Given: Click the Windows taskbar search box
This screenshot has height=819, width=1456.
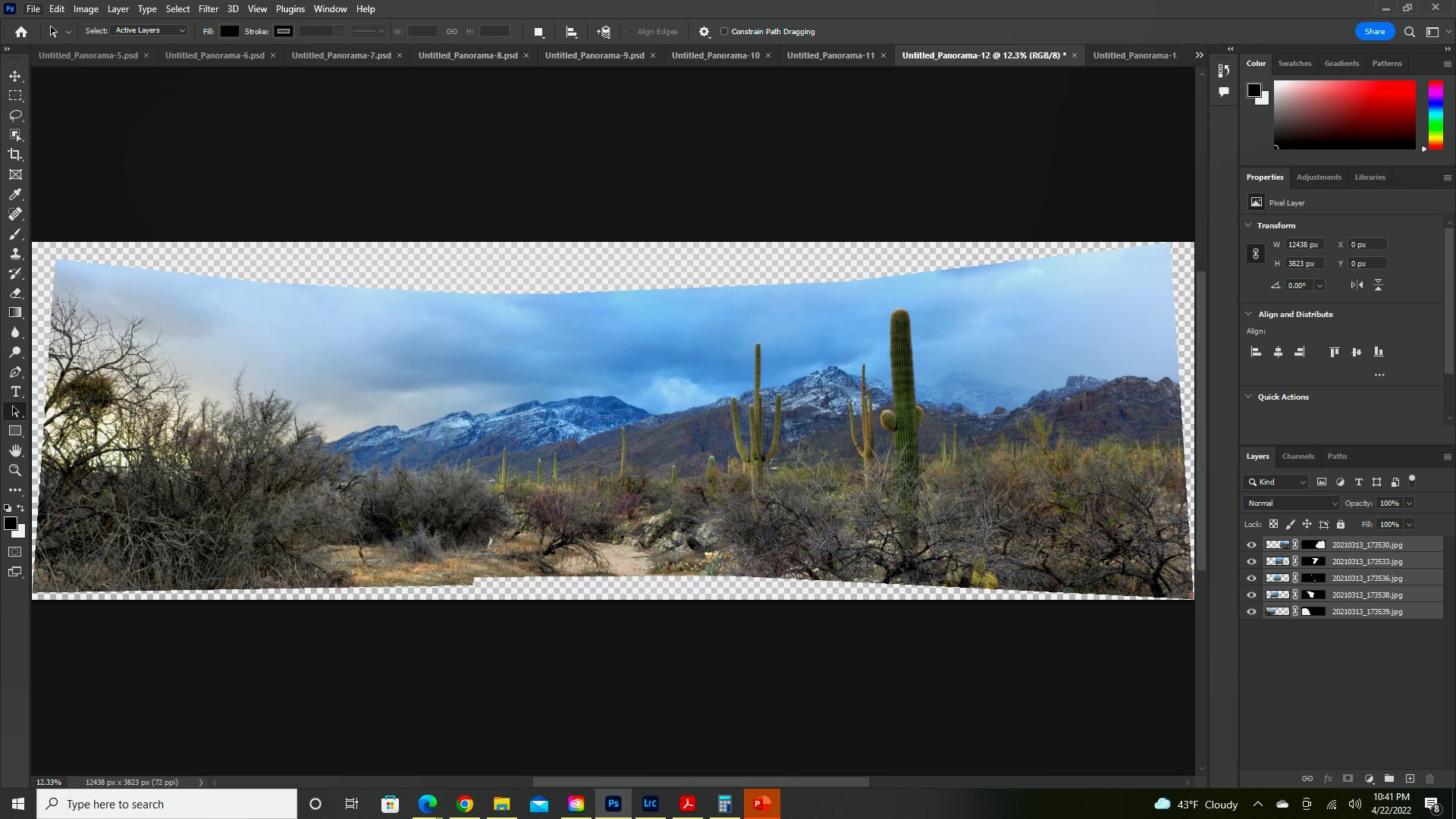Looking at the screenshot, I should [x=167, y=804].
